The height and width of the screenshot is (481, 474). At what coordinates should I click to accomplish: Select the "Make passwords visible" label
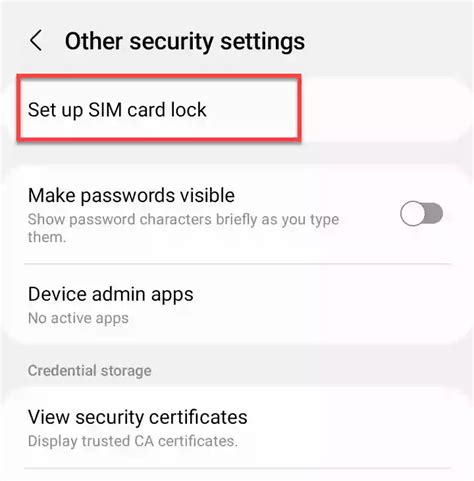pos(131,195)
